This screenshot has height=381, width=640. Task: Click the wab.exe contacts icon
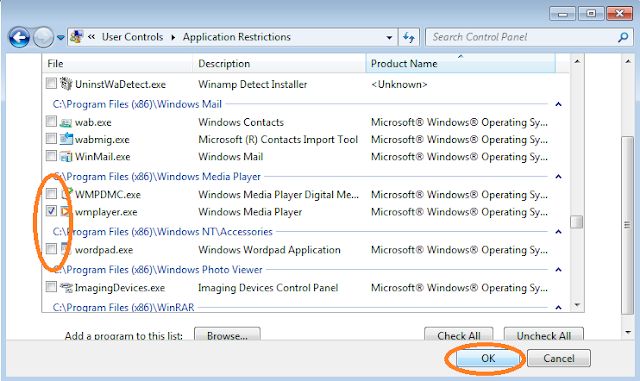(x=66, y=122)
